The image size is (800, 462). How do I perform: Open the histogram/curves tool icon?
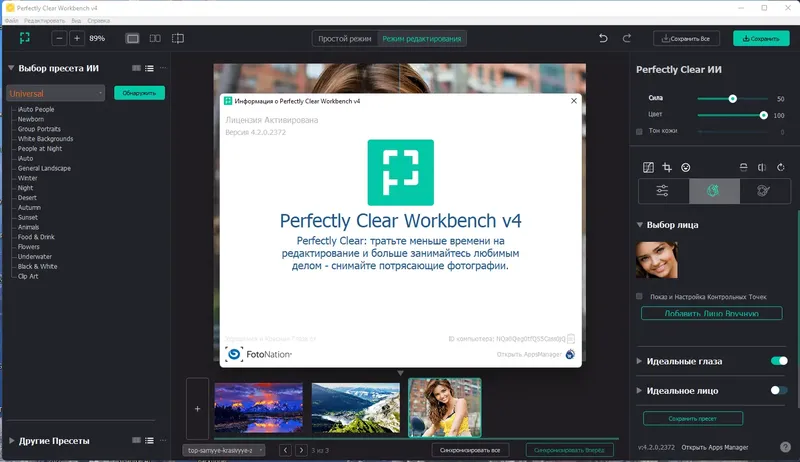pos(648,167)
